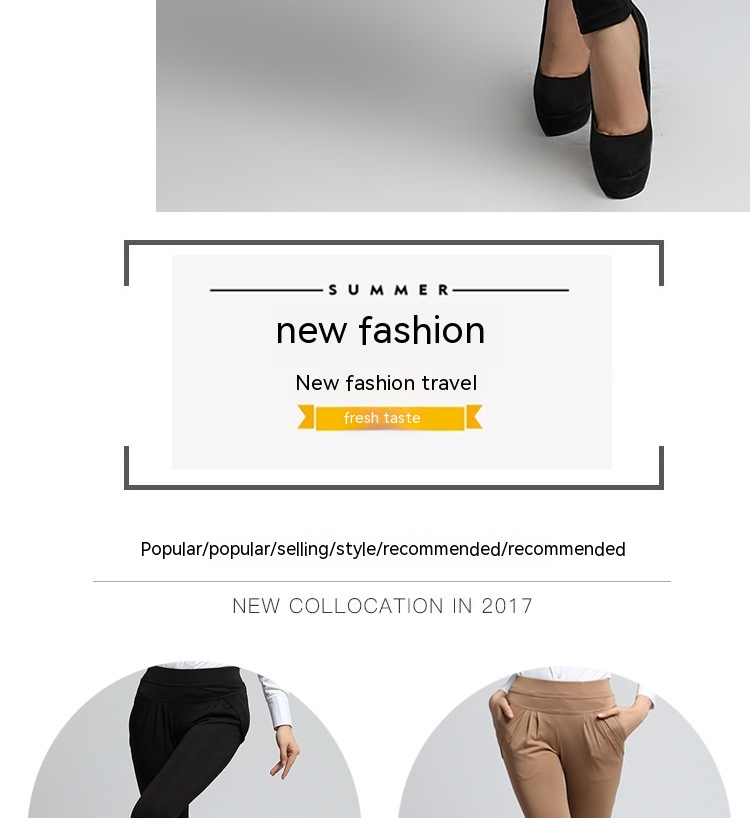Click the 'NEW COLLOCATION IN 2017' heading
Viewport: 750px width, 818px height.
[x=382, y=606]
